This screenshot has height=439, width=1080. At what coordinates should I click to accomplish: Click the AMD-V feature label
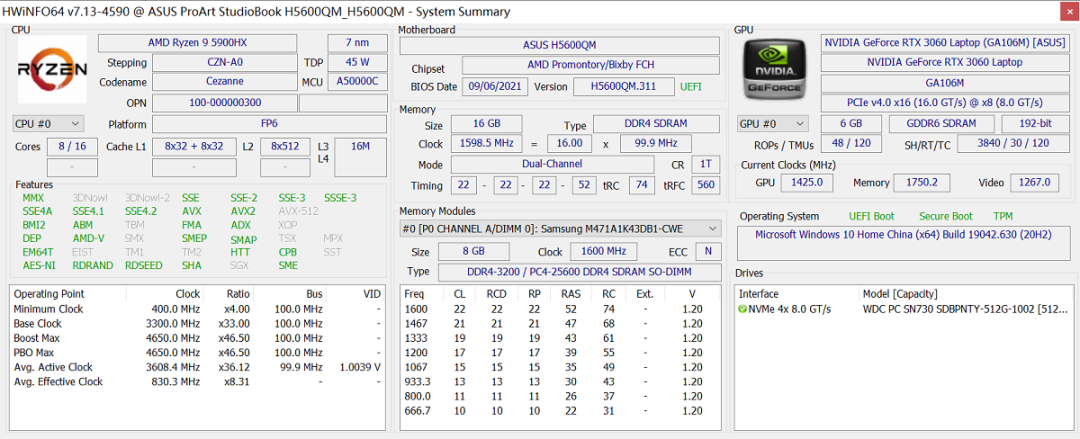tap(88, 238)
